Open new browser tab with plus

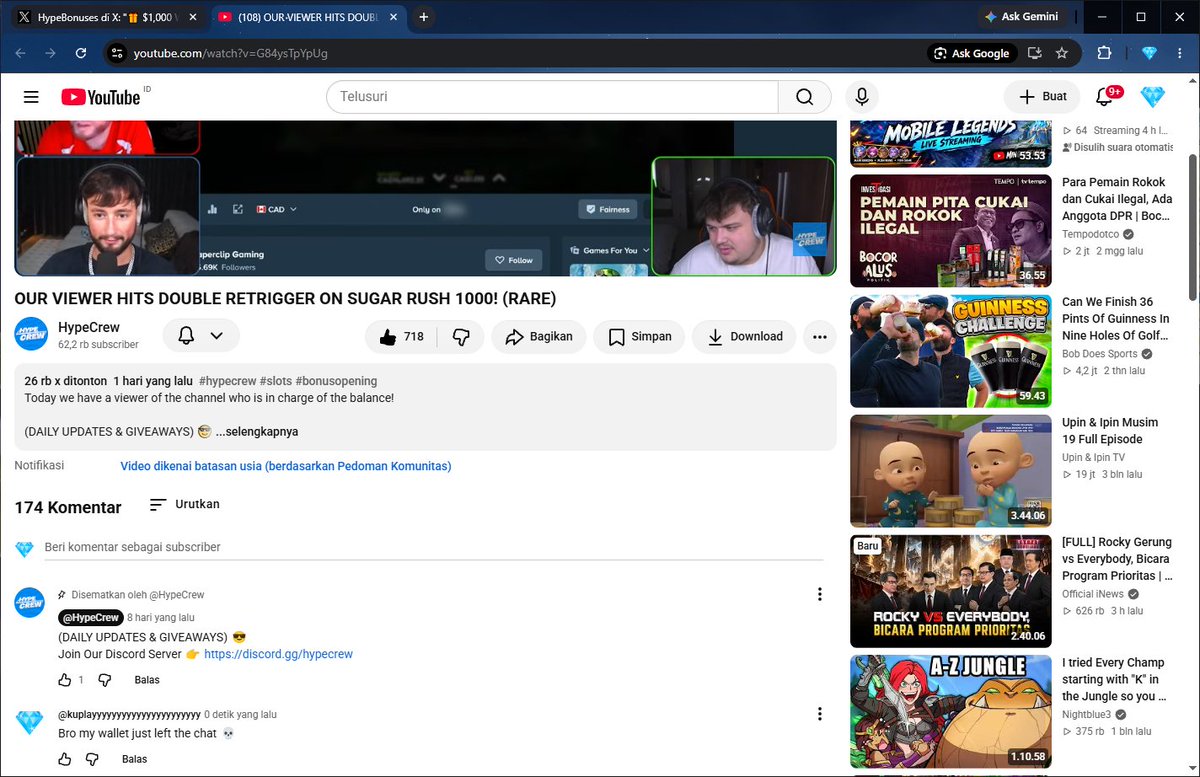point(424,17)
